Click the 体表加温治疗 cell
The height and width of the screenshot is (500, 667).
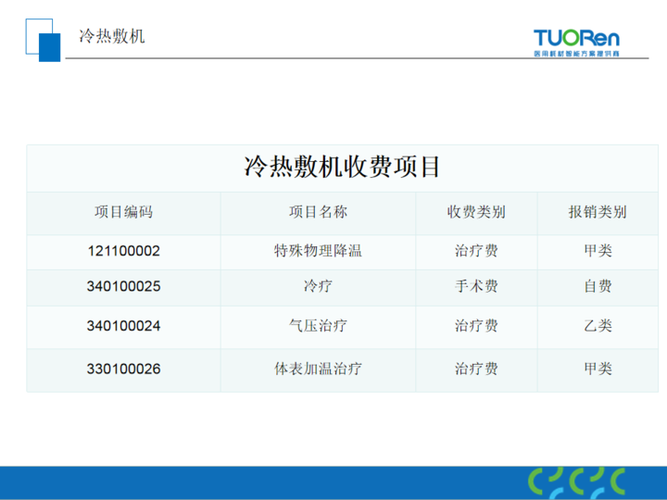pyautogui.click(x=318, y=368)
